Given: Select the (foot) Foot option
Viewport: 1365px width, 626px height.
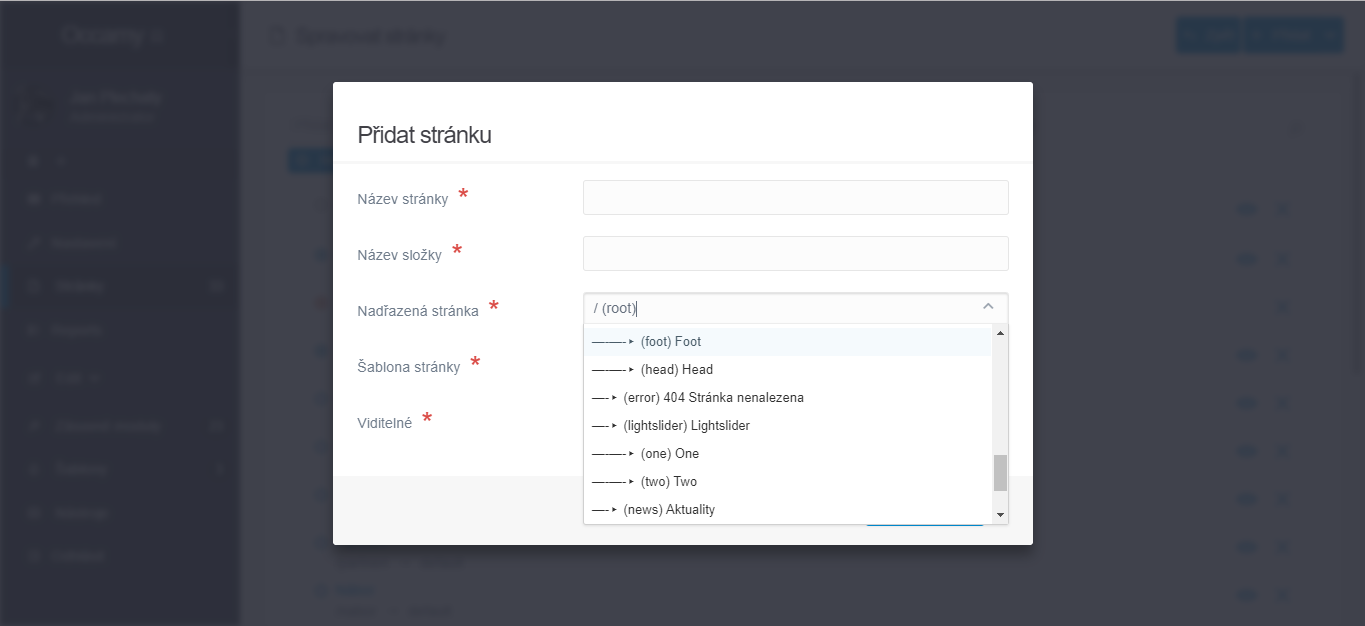Looking at the screenshot, I should 787,341.
